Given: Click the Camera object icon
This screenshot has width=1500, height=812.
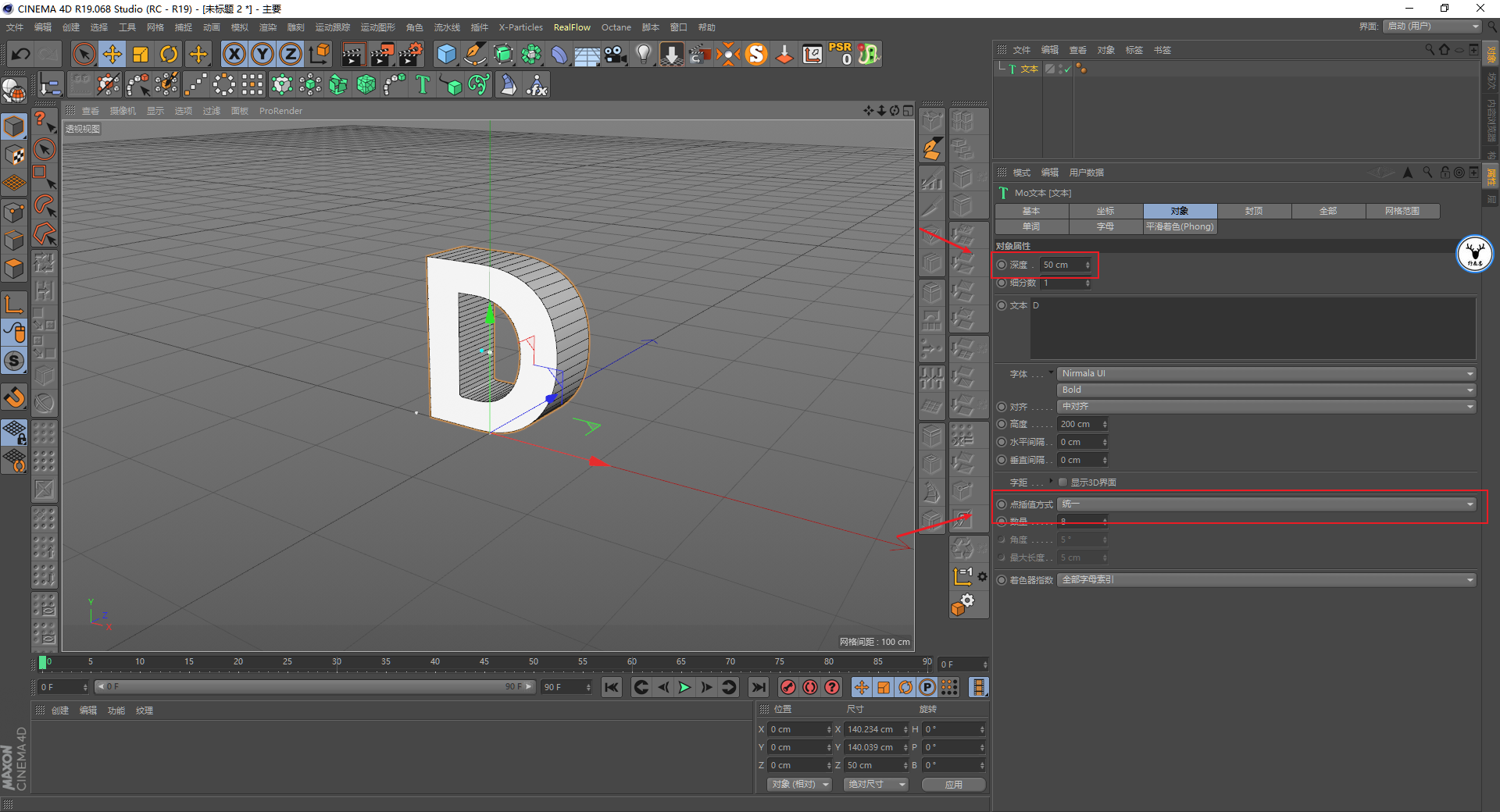Looking at the screenshot, I should [x=616, y=54].
